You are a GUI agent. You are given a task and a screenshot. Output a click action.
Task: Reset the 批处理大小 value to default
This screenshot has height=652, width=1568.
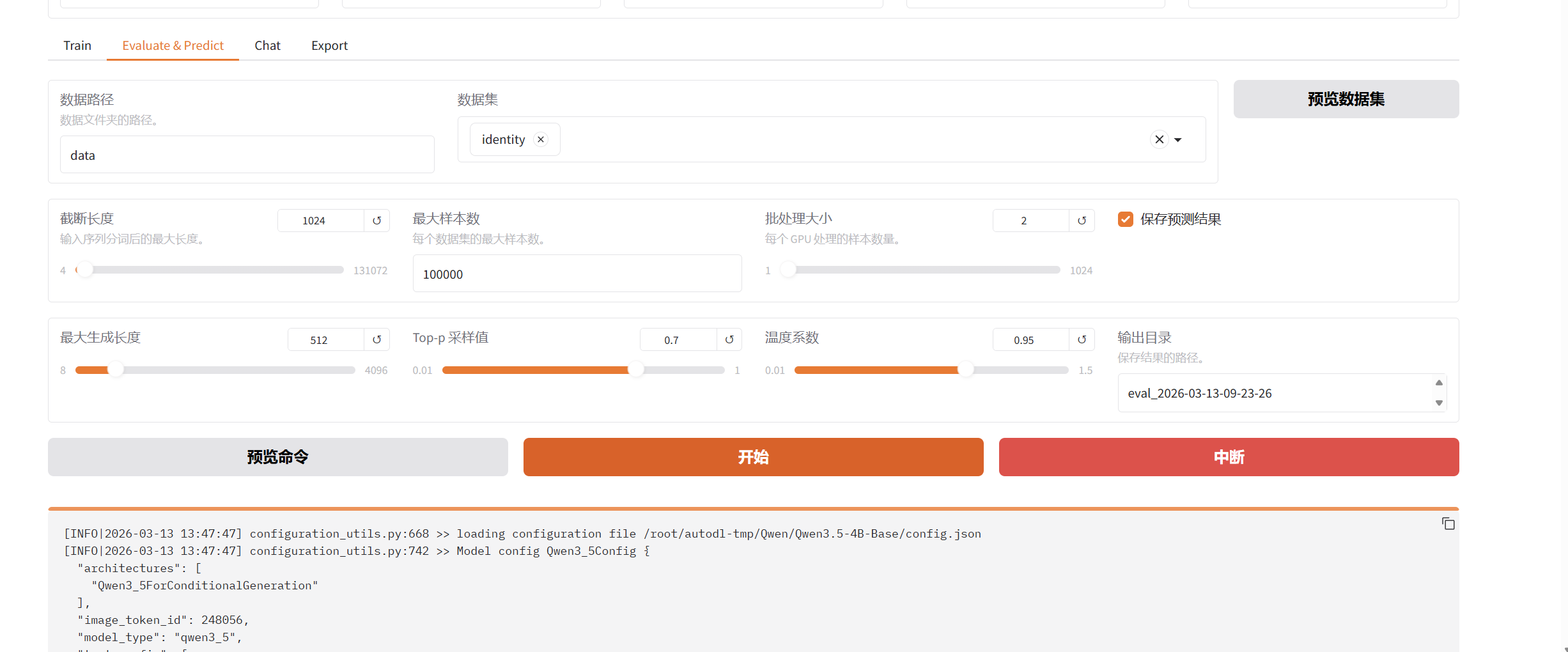1082,221
